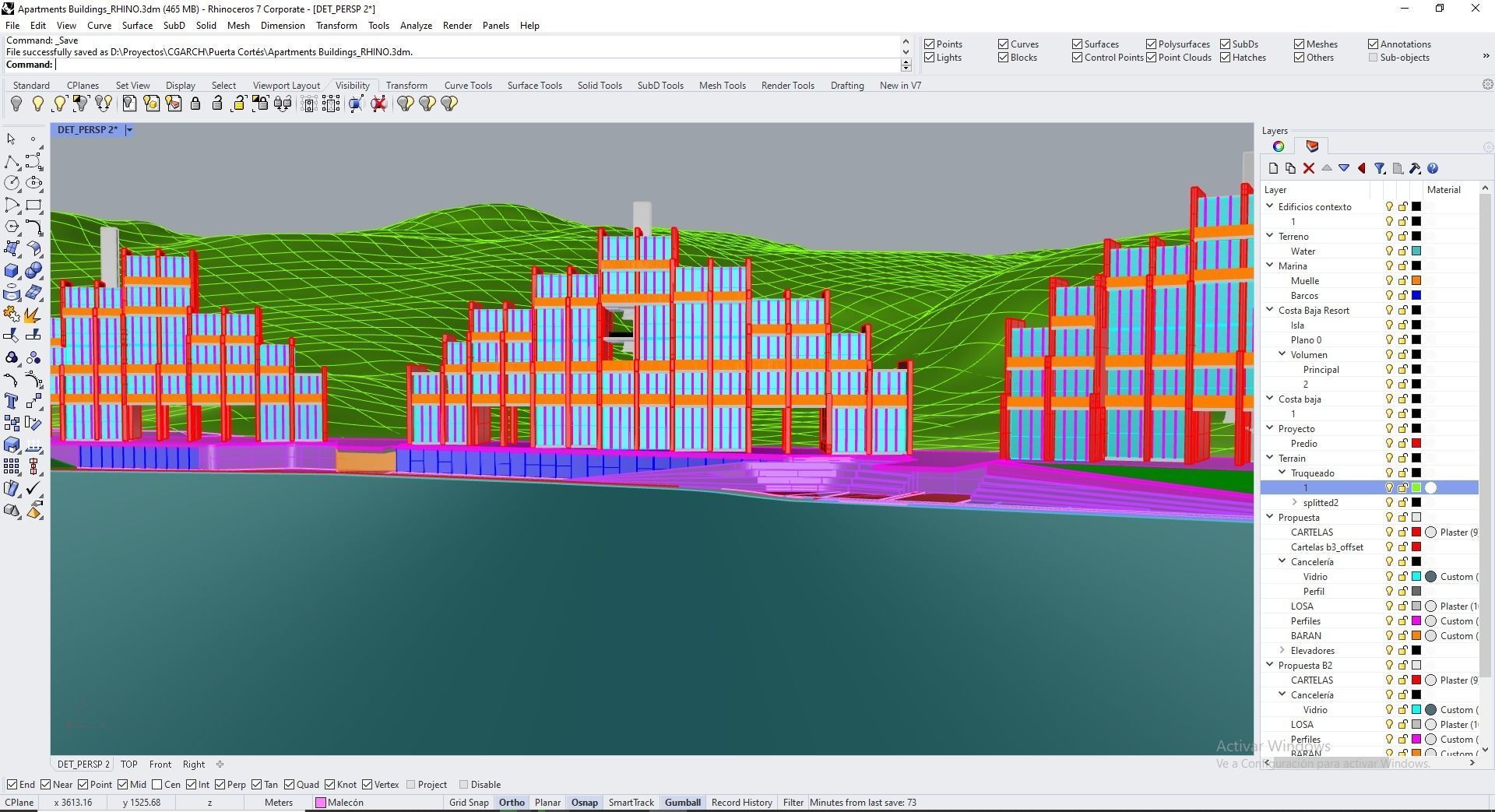The image size is (1495, 812).
Task: Click Record History in status bar
Action: [x=742, y=803]
